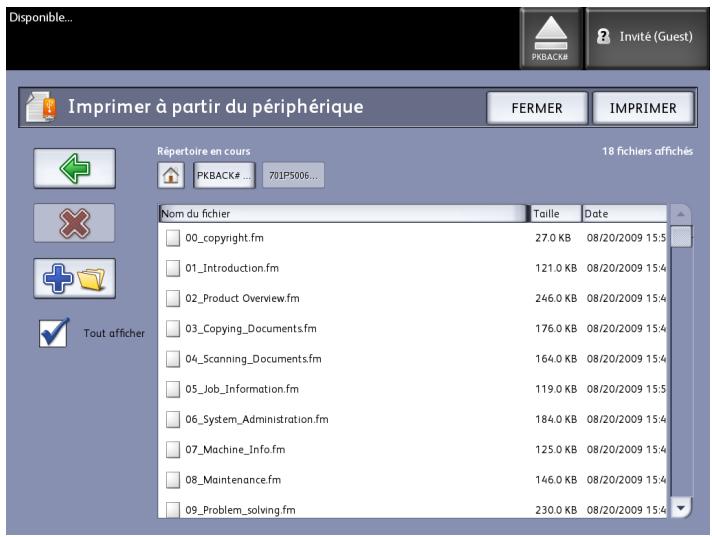This screenshot has width=712, height=537.
Task: Click the PKBACK# eject USB icon
Action: click(x=551, y=39)
